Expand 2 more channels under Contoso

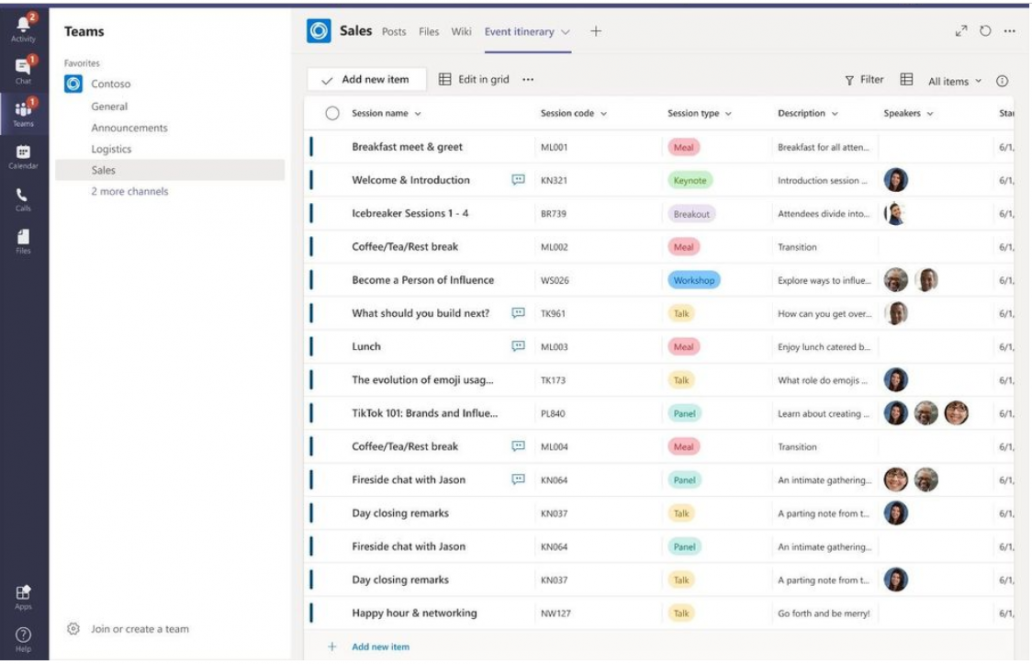[130, 192]
